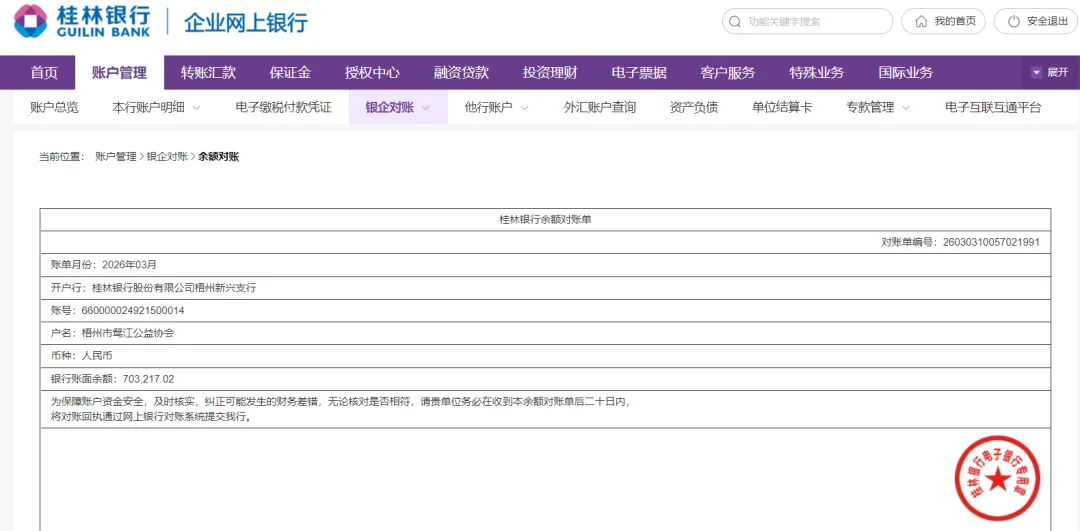Screen dimensions: 1080x531
Task: Expand the 专款管理 dropdown
Action: [x=878, y=107]
